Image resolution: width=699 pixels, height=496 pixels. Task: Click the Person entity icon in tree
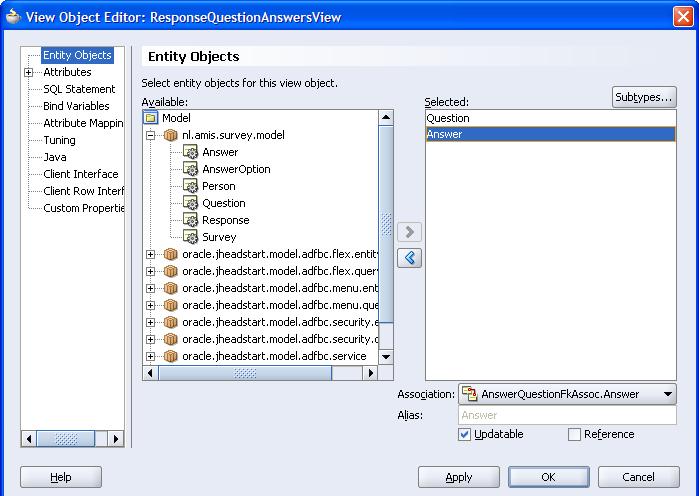pos(191,186)
